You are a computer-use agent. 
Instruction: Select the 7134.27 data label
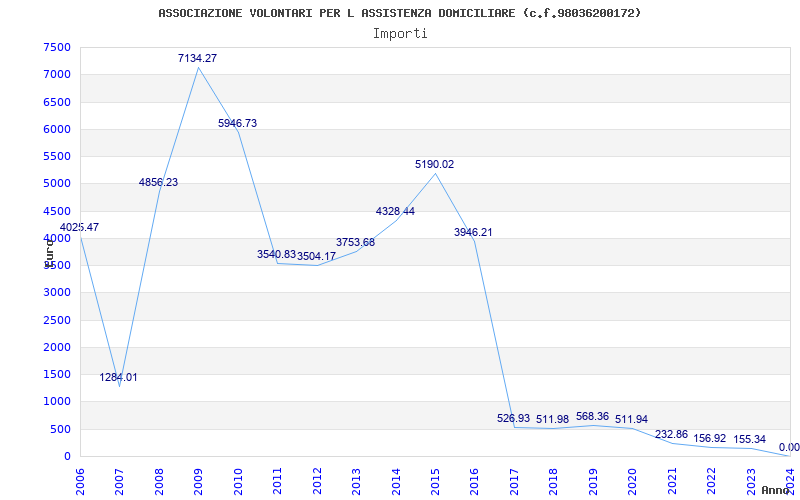click(x=197, y=58)
